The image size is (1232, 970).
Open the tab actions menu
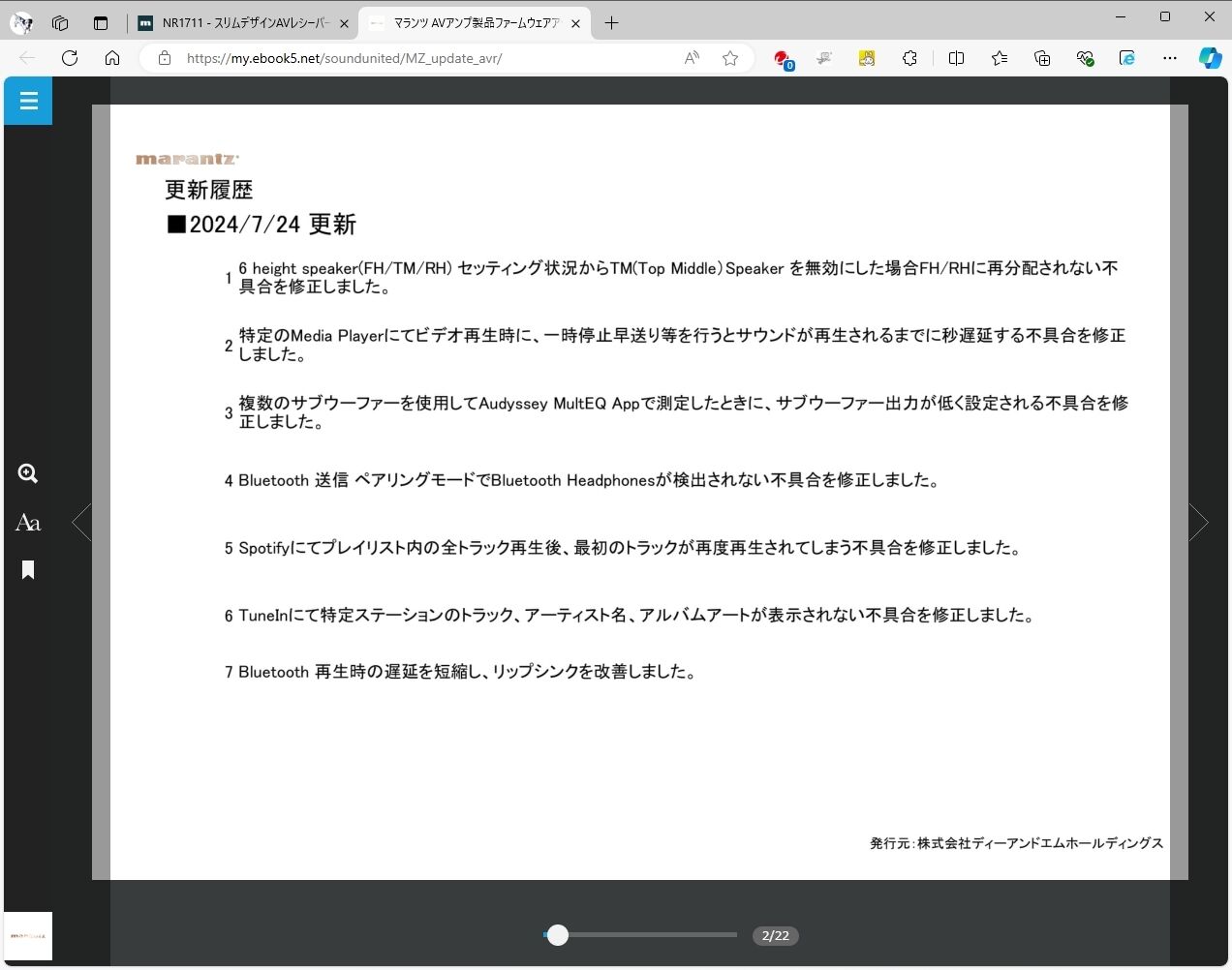click(101, 23)
